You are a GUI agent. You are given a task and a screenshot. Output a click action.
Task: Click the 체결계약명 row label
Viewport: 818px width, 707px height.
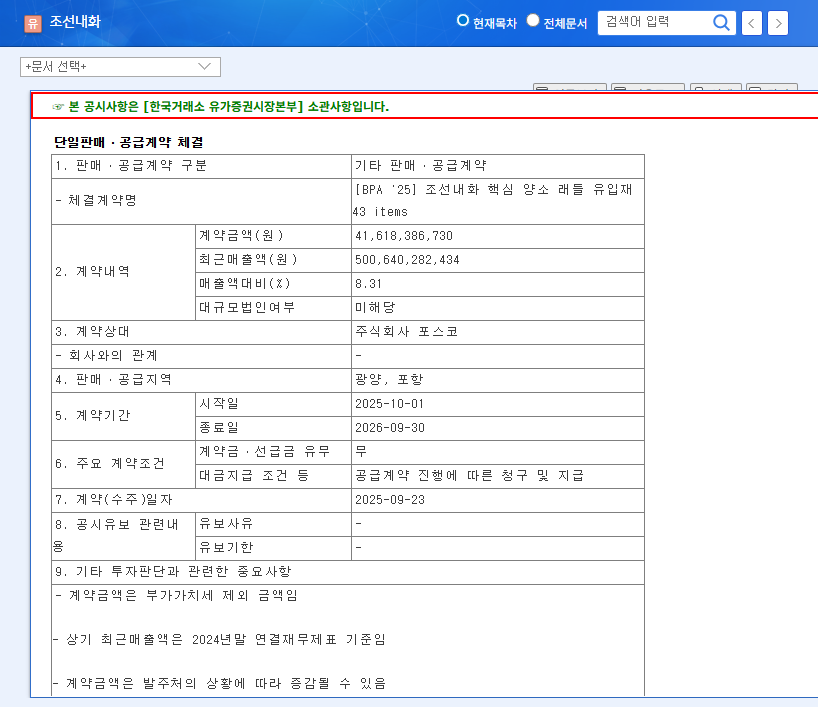tap(201, 201)
